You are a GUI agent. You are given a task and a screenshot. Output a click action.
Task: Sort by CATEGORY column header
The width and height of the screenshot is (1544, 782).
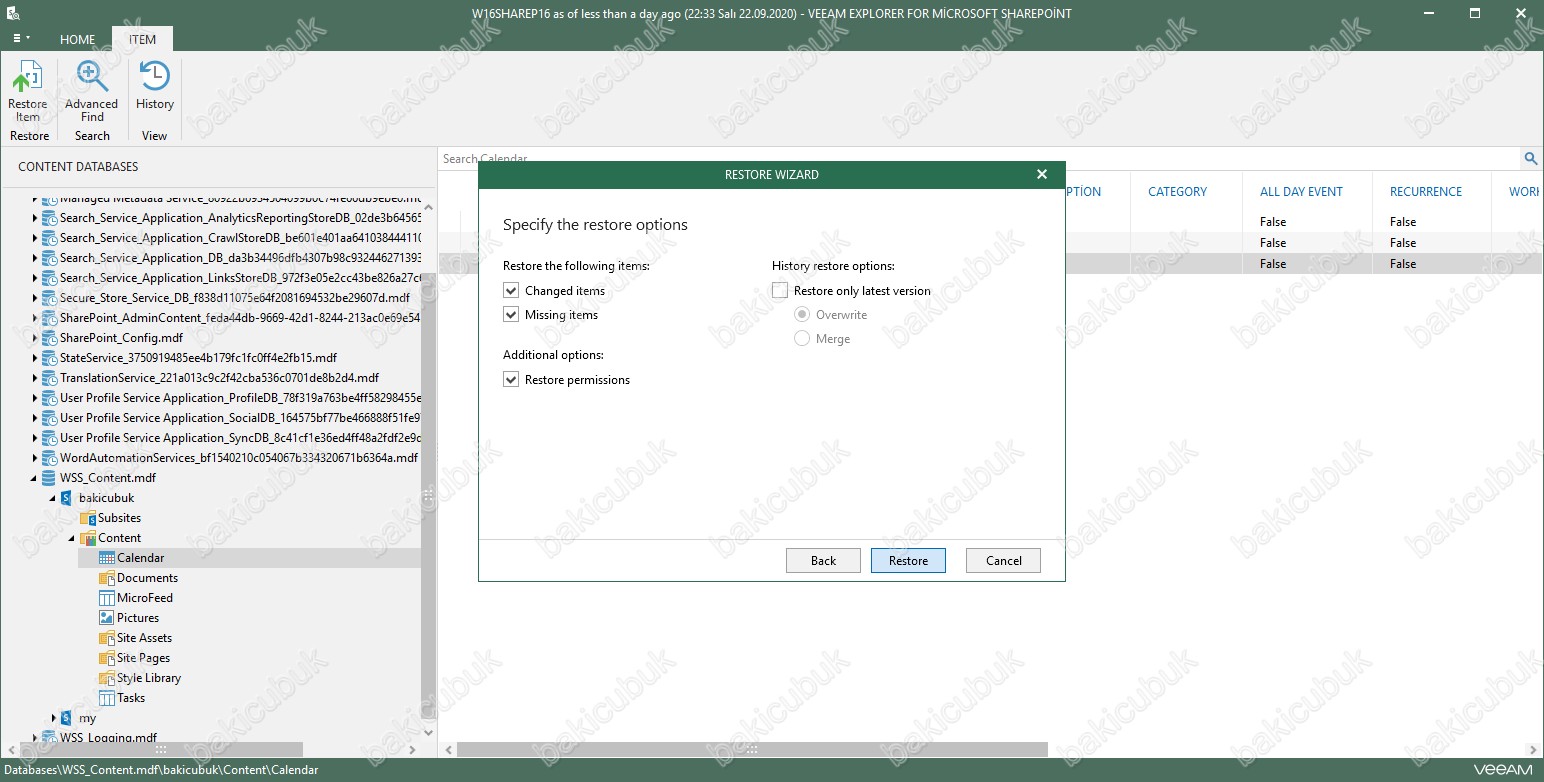pyautogui.click(x=1177, y=192)
